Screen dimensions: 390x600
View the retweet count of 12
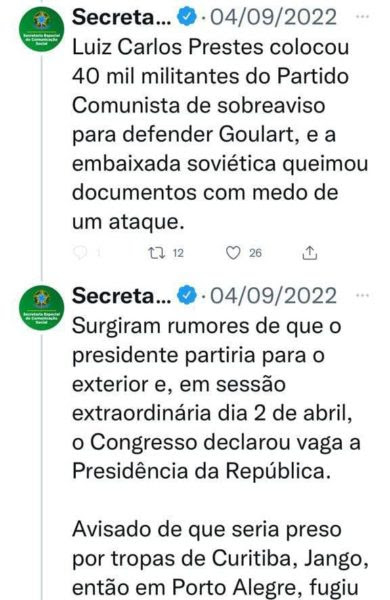(x=178, y=253)
